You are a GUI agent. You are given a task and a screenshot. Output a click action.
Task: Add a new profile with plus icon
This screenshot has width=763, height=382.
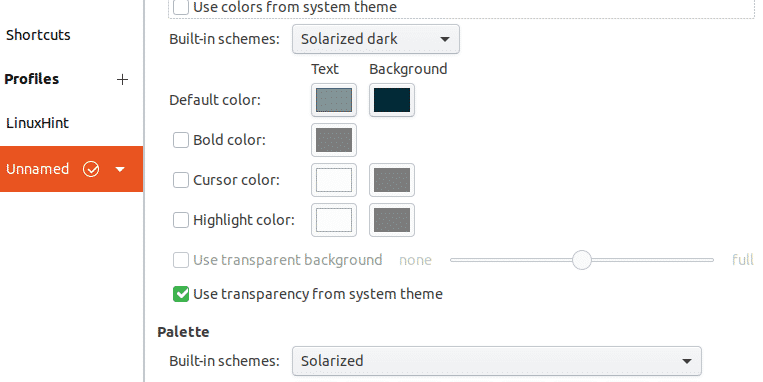(x=123, y=79)
